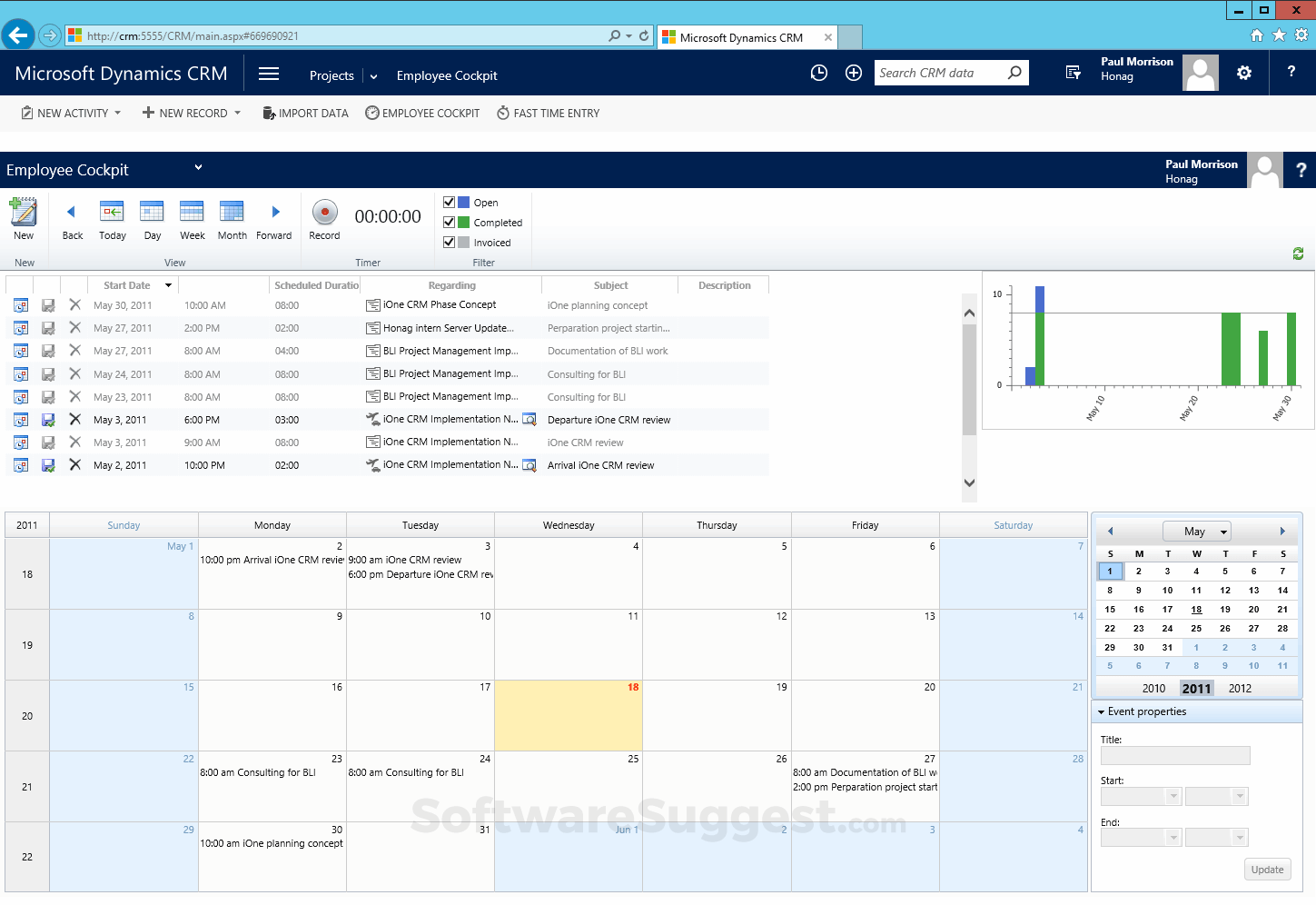The image size is (1316, 905).
Task: Click the Update button in Event properties
Action: (1267, 869)
